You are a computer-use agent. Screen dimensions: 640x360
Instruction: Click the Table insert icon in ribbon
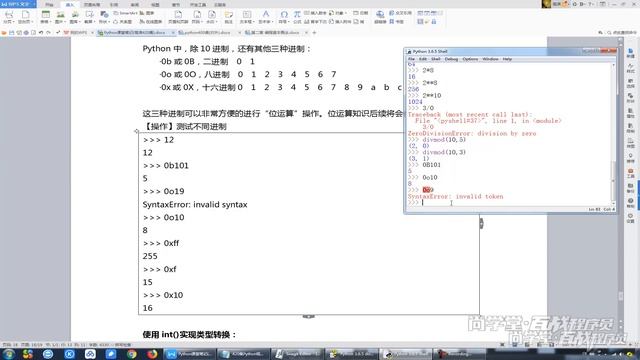point(45,14)
